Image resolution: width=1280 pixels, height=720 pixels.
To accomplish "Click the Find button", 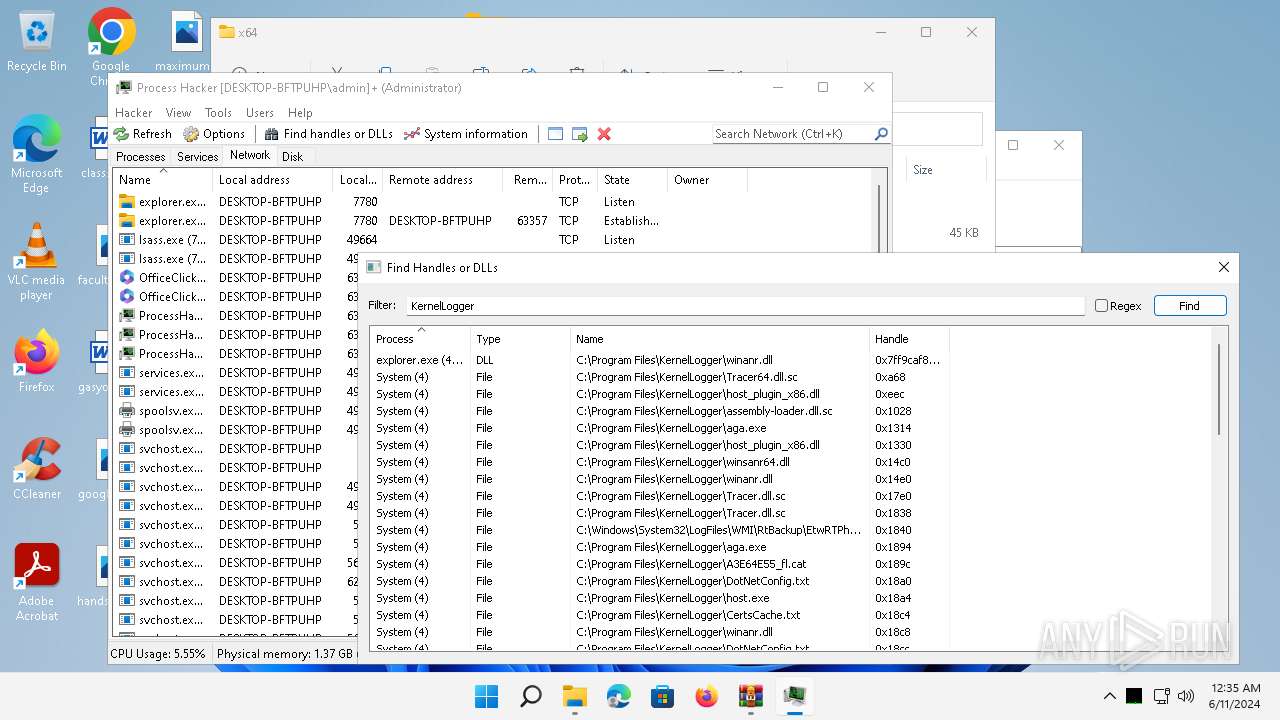I will (1189, 306).
